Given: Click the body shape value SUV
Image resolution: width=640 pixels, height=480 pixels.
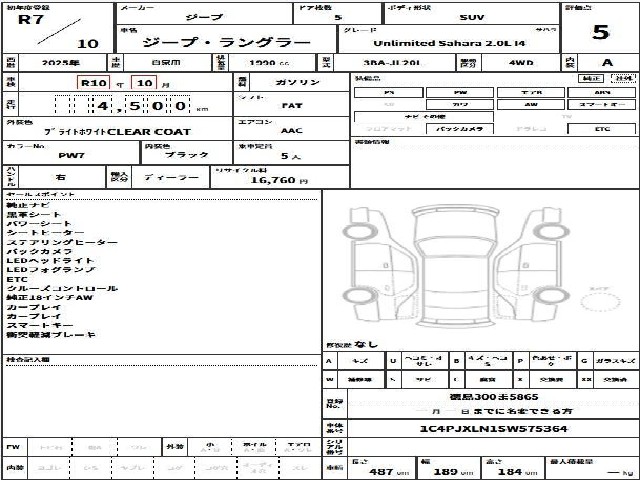Looking at the screenshot, I should point(471,18).
